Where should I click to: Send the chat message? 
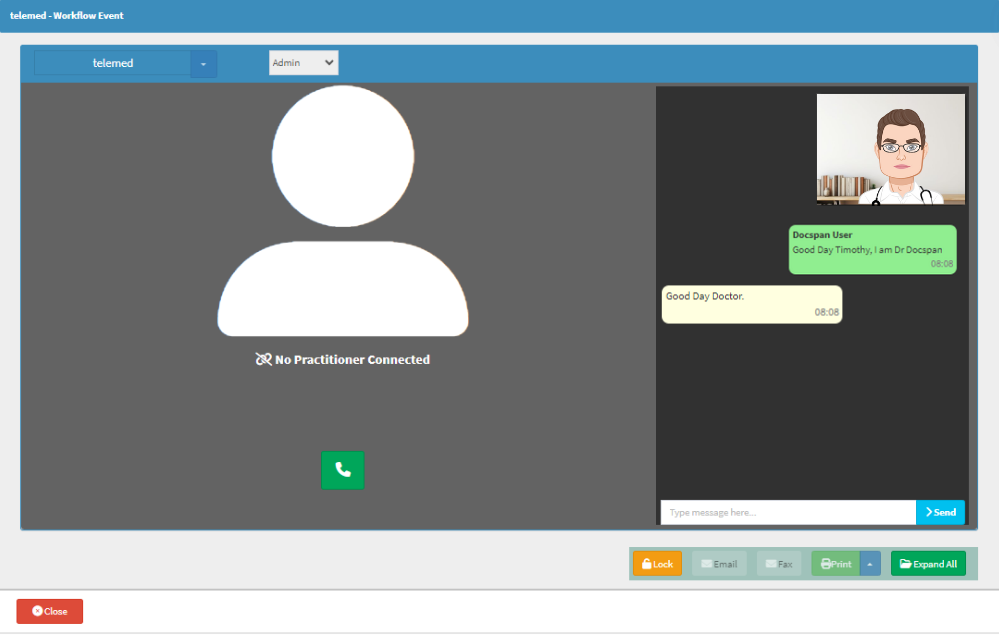[940, 512]
